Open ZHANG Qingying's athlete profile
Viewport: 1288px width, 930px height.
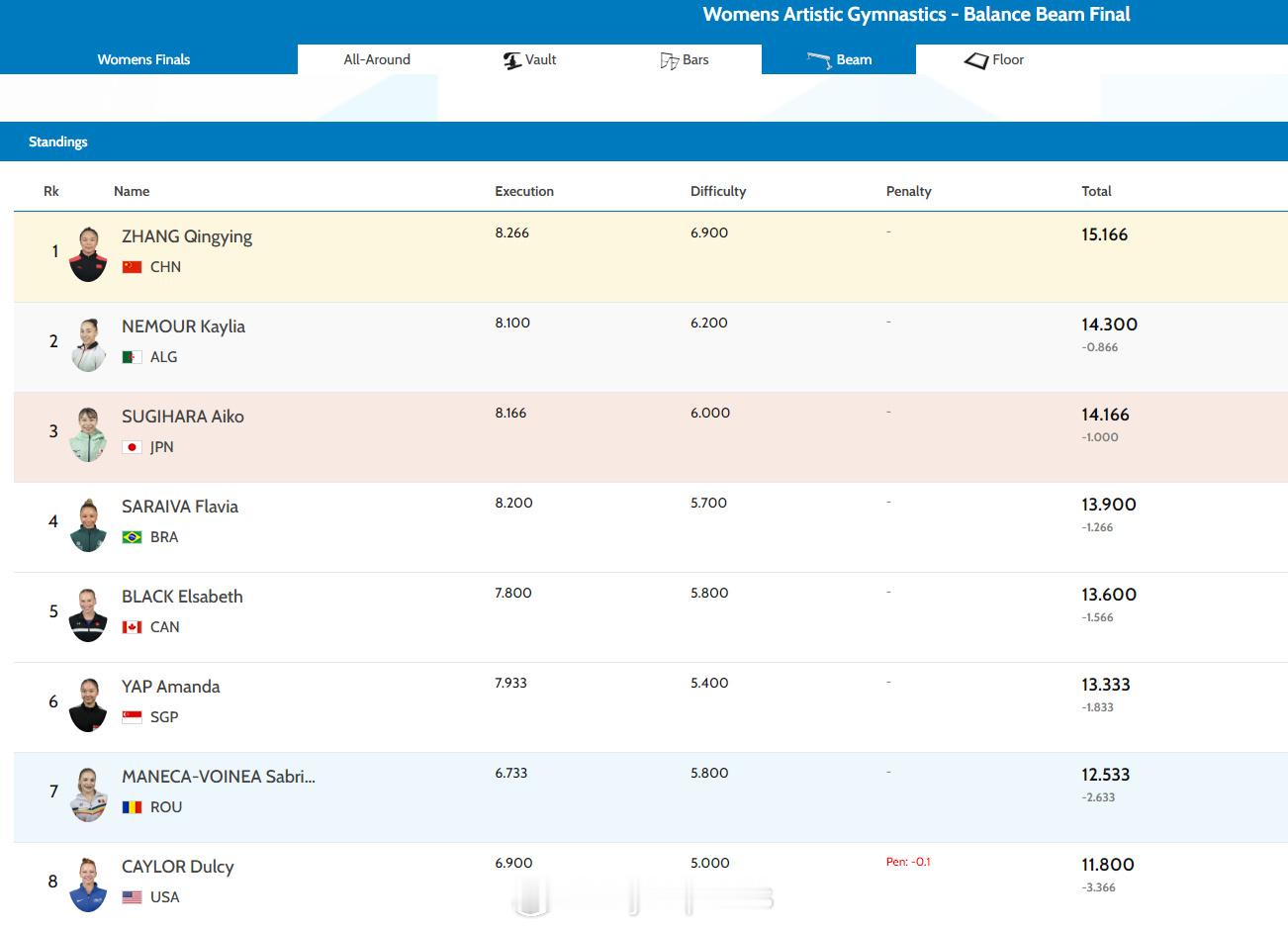pyautogui.click(x=187, y=236)
